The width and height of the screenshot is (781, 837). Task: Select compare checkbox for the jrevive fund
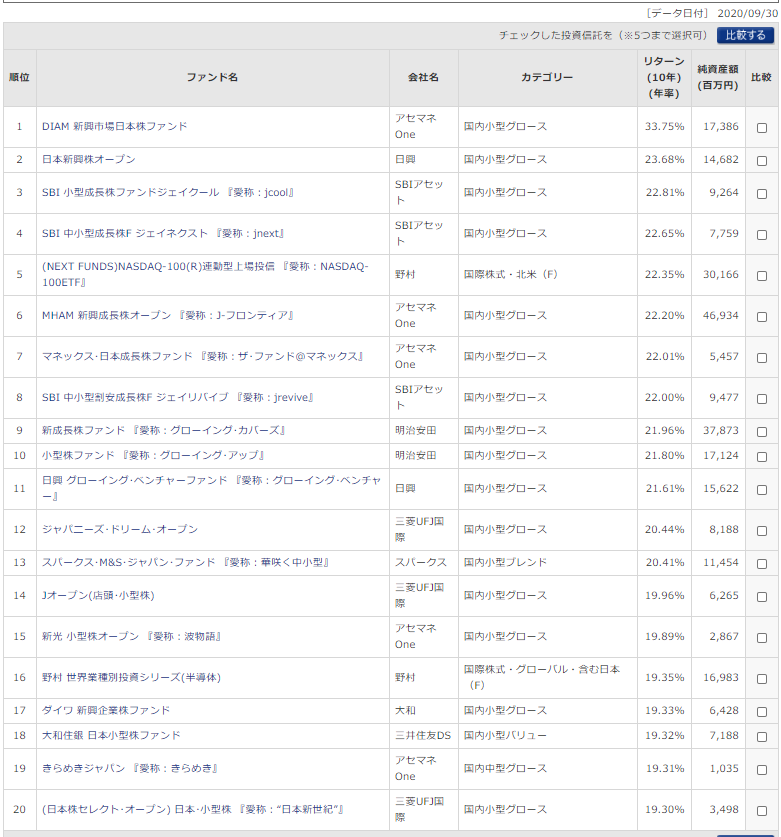coord(762,399)
